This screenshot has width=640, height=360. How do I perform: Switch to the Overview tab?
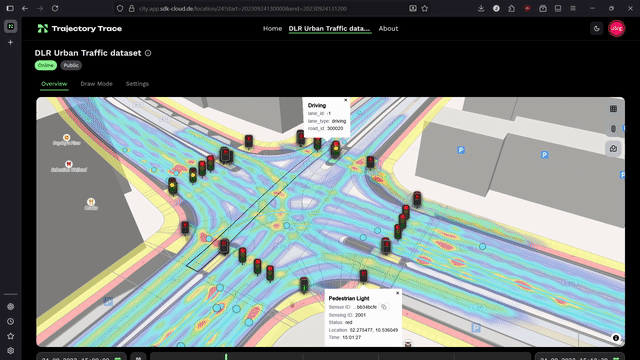point(54,84)
